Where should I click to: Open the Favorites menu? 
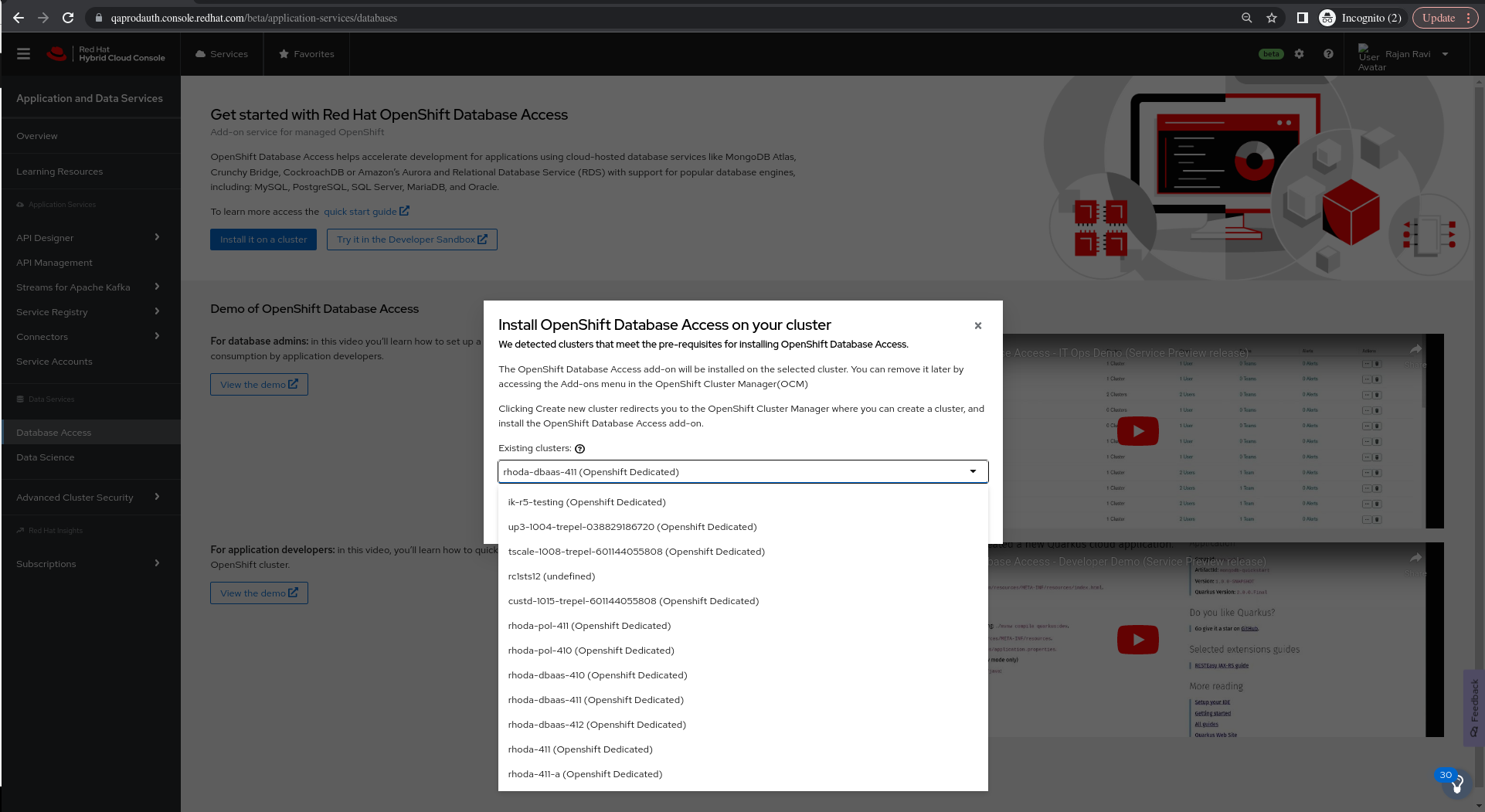[307, 54]
